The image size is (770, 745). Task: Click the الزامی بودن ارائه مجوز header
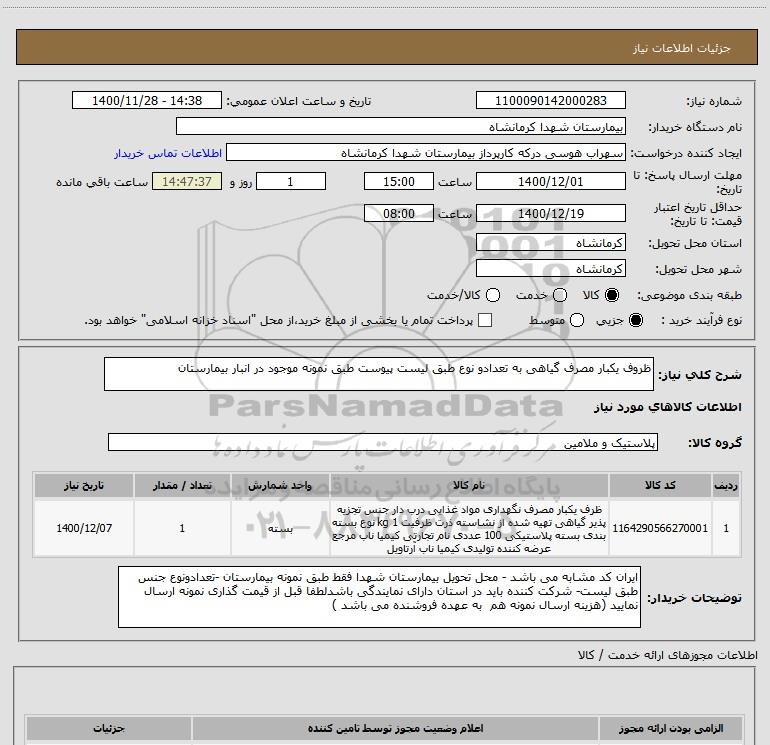670,728
